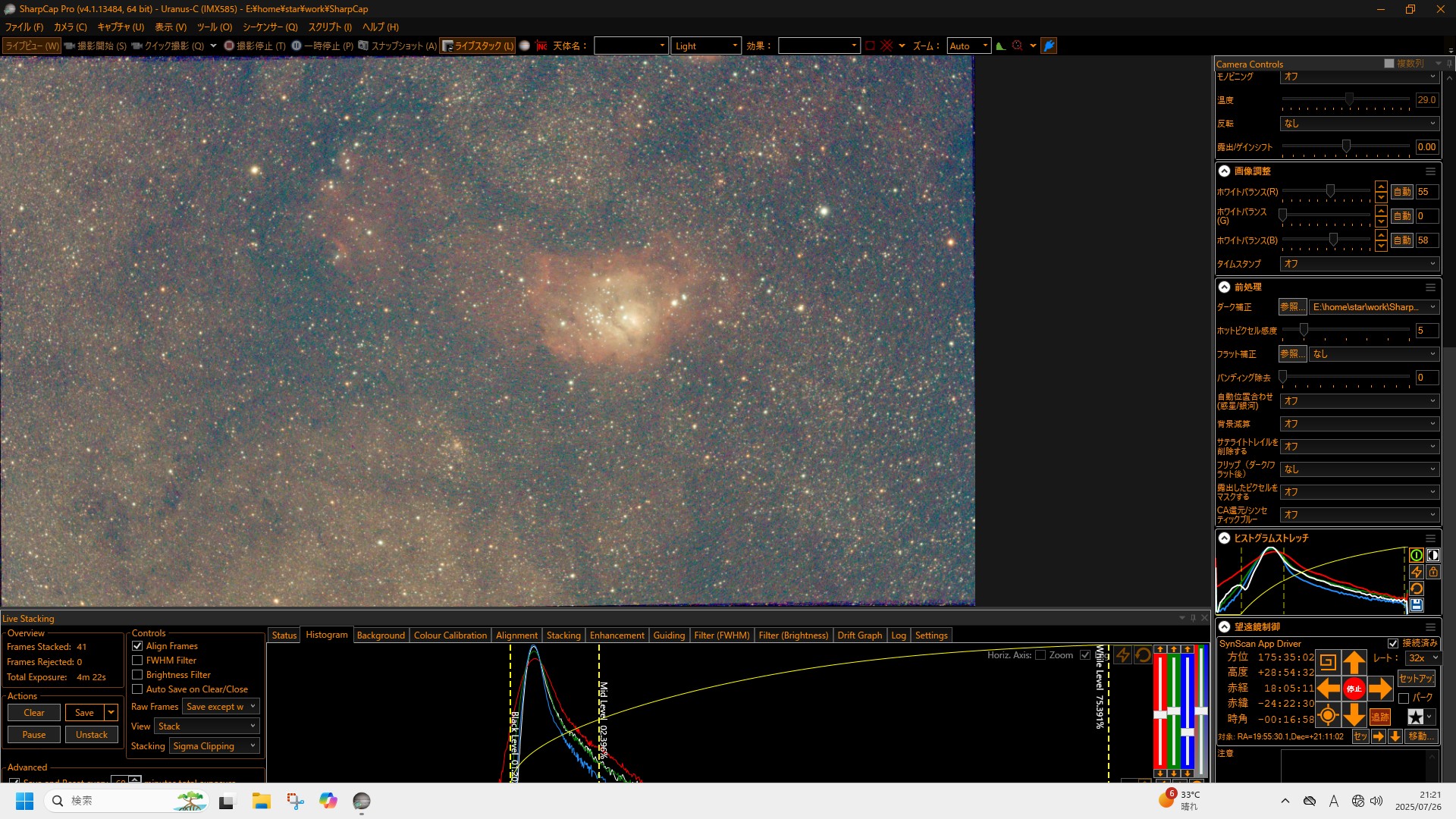1456x819 pixels.
Task: Click the save disk icon in histogram stretch
Action: coord(1416,604)
